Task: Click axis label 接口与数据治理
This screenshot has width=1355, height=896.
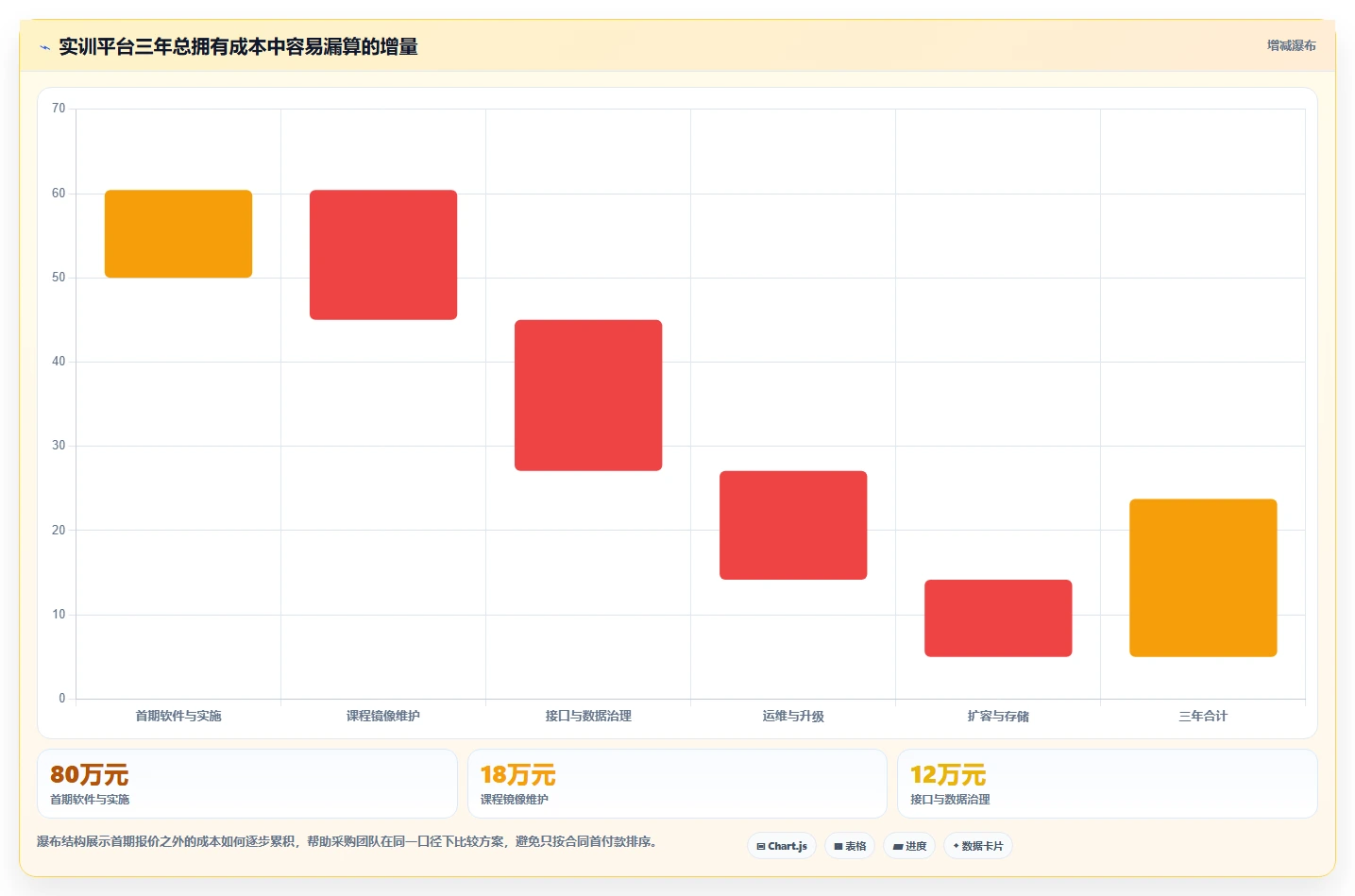Action: coord(588,716)
